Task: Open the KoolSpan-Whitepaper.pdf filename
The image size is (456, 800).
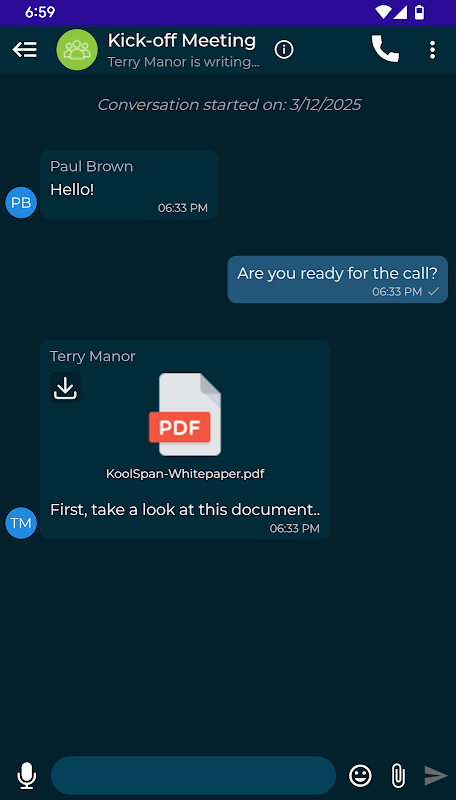Action: [185, 473]
